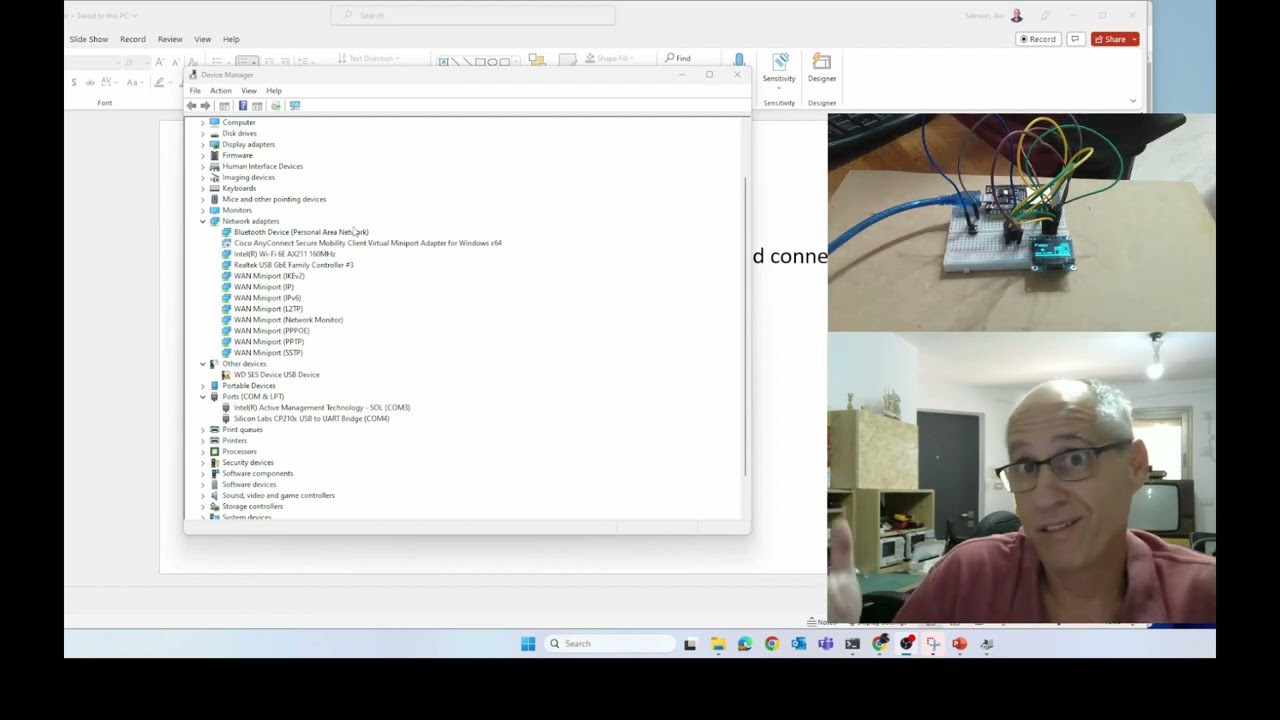Click the Record button in PowerPoint header
Viewport: 1280px width, 720px height.
pos(1037,39)
